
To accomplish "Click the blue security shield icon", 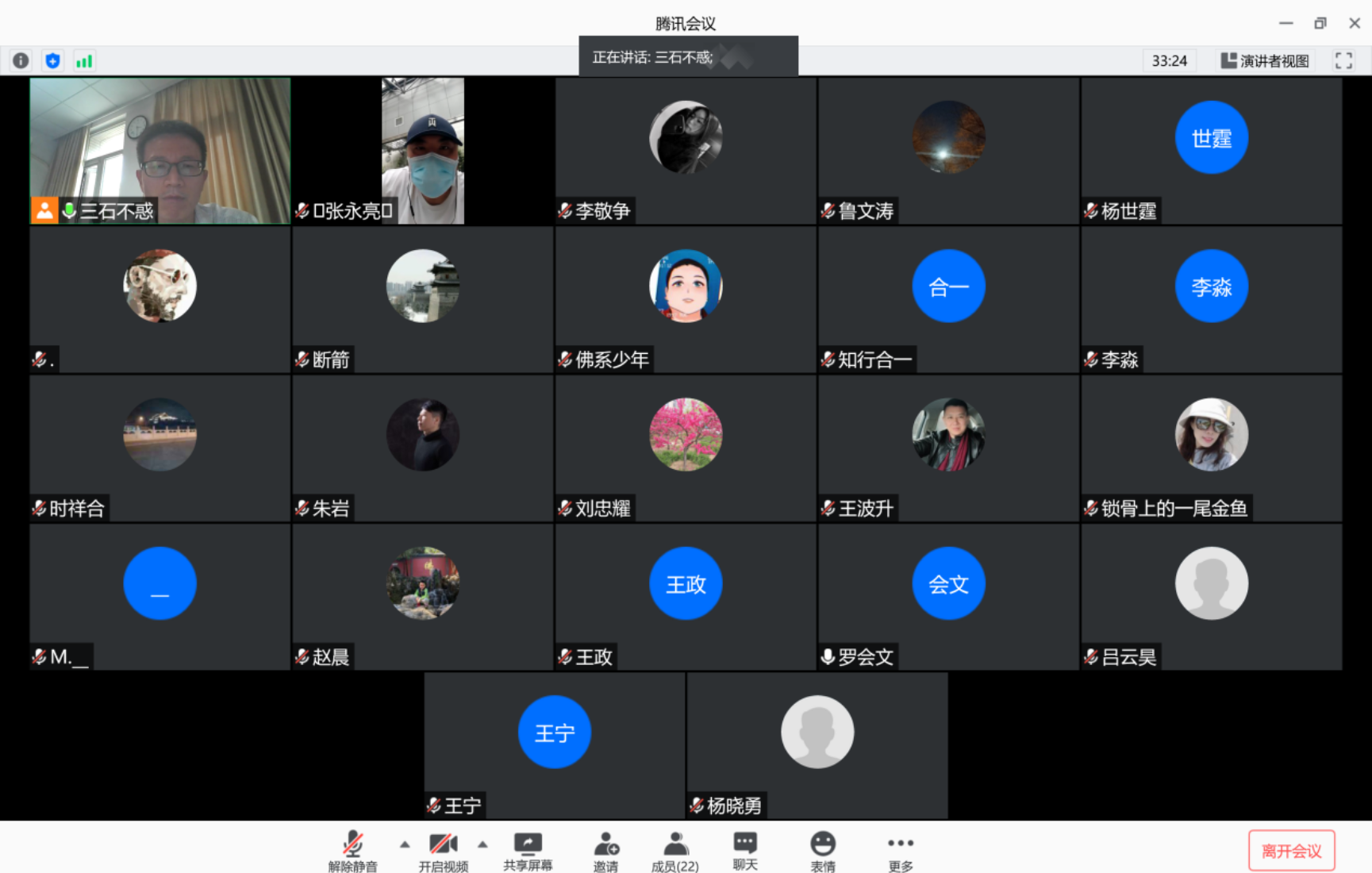I will [x=52, y=60].
